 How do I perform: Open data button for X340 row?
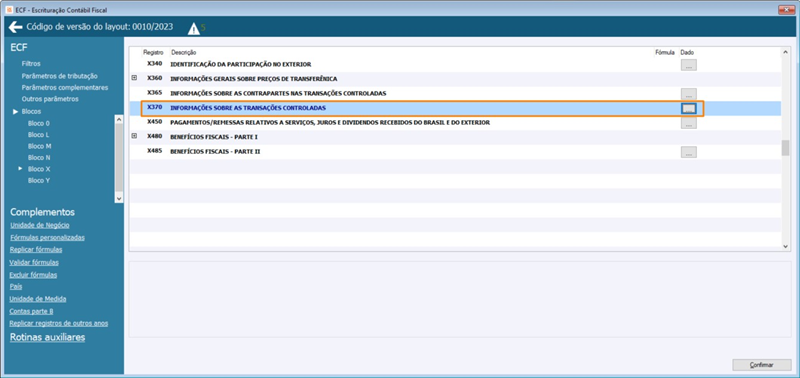[689, 65]
